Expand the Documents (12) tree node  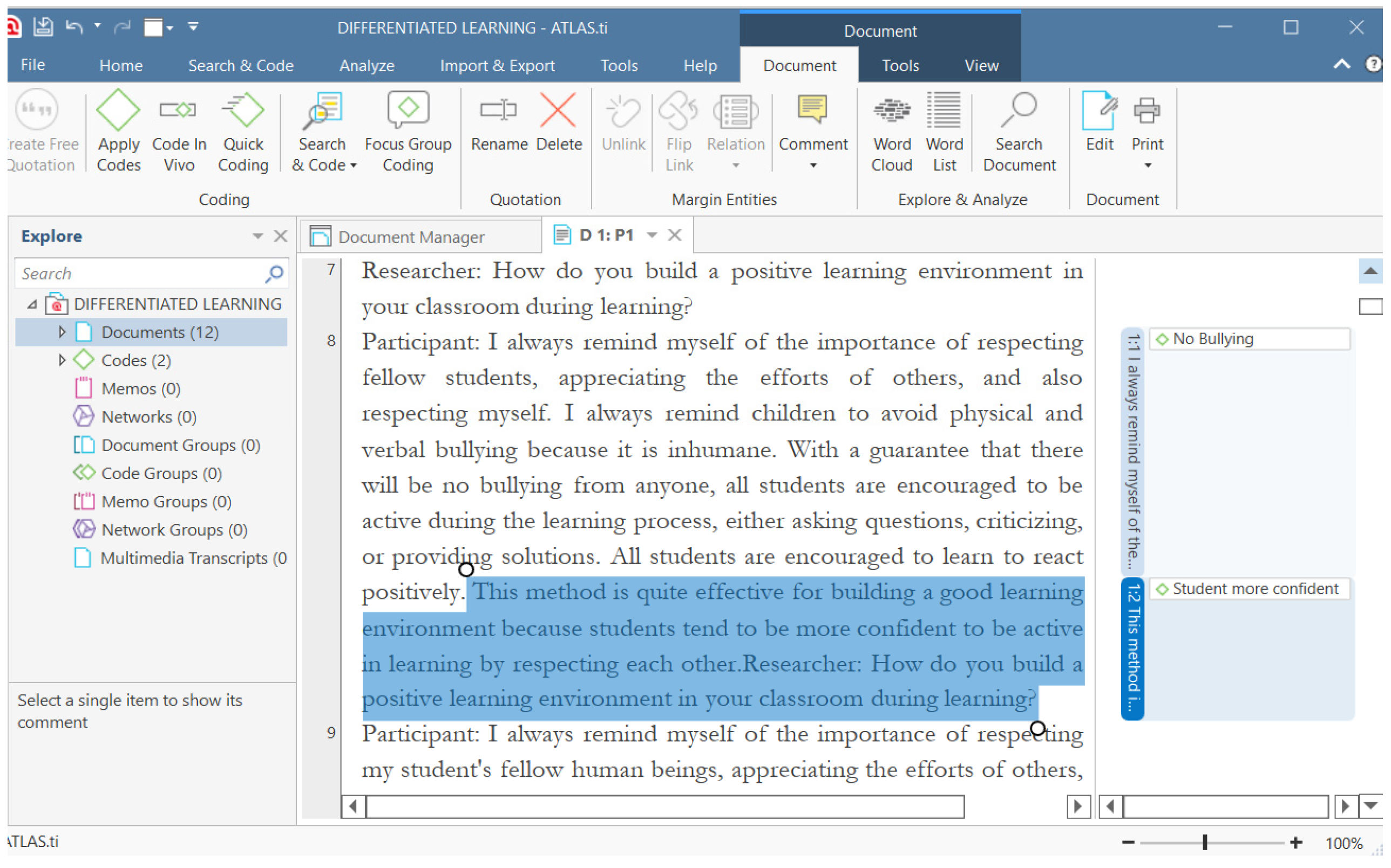click(62, 332)
